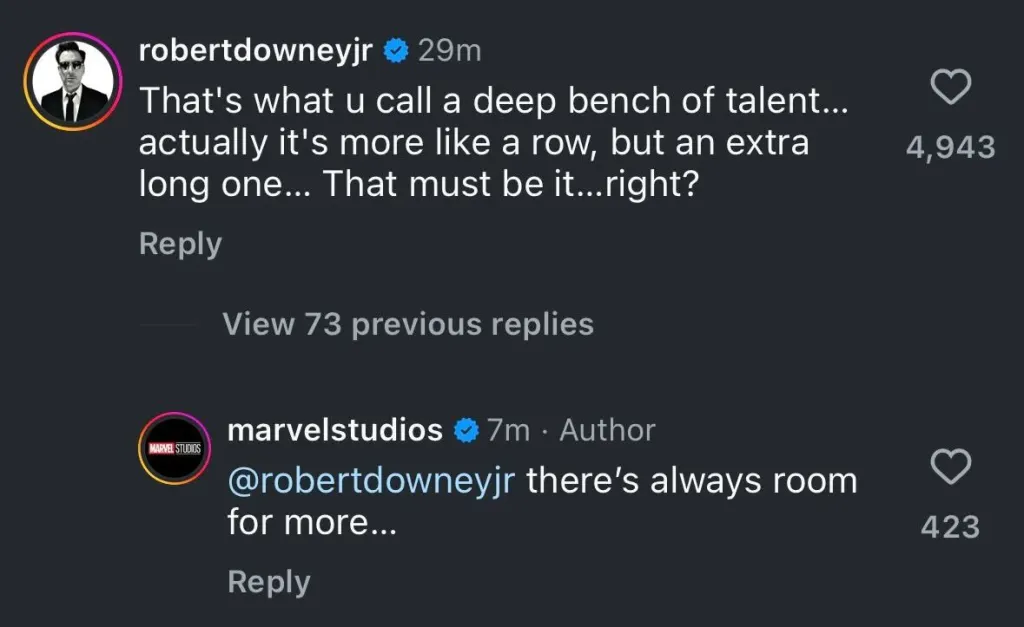Like robertdowneyjr's comment with the heart icon
The height and width of the screenshot is (627, 1024).
pyautogui.click(x=951, y=88)
